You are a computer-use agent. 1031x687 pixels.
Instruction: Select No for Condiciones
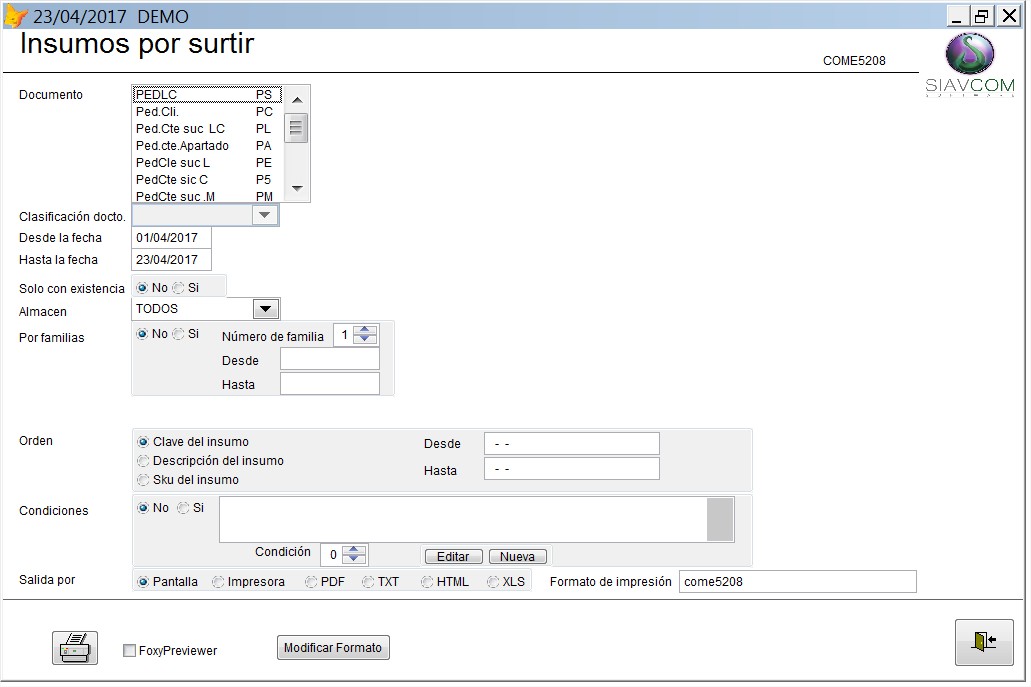pos(153,508)
